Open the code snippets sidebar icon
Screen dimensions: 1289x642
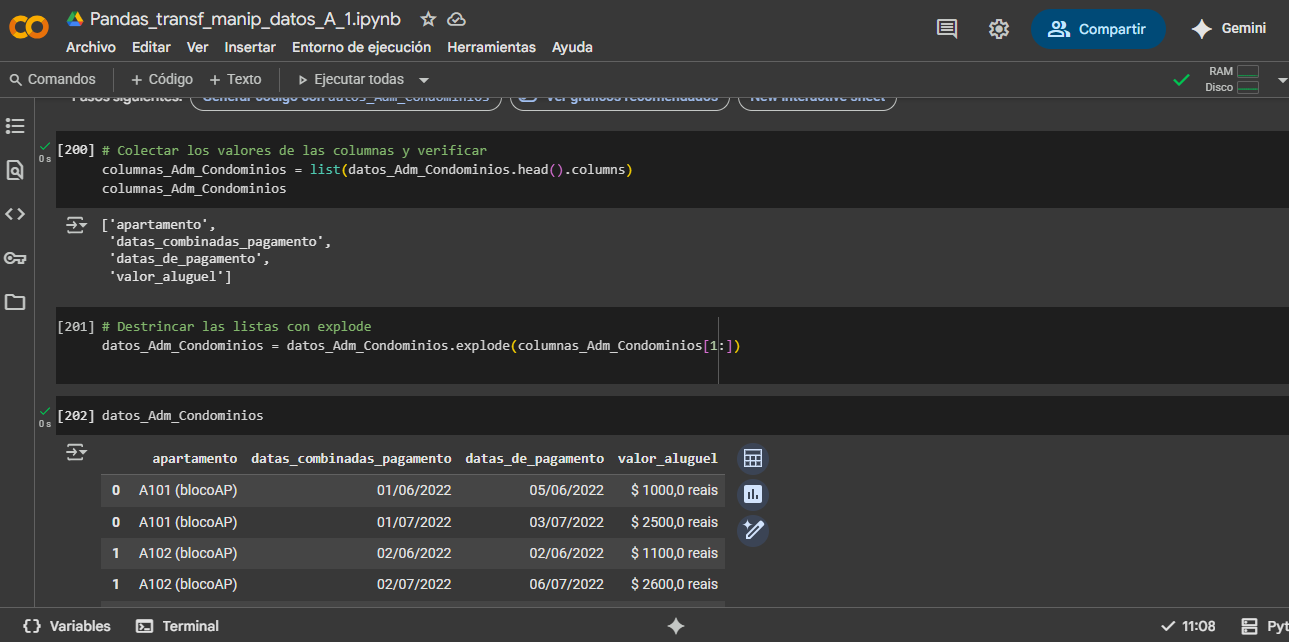(x=15, y=214)
